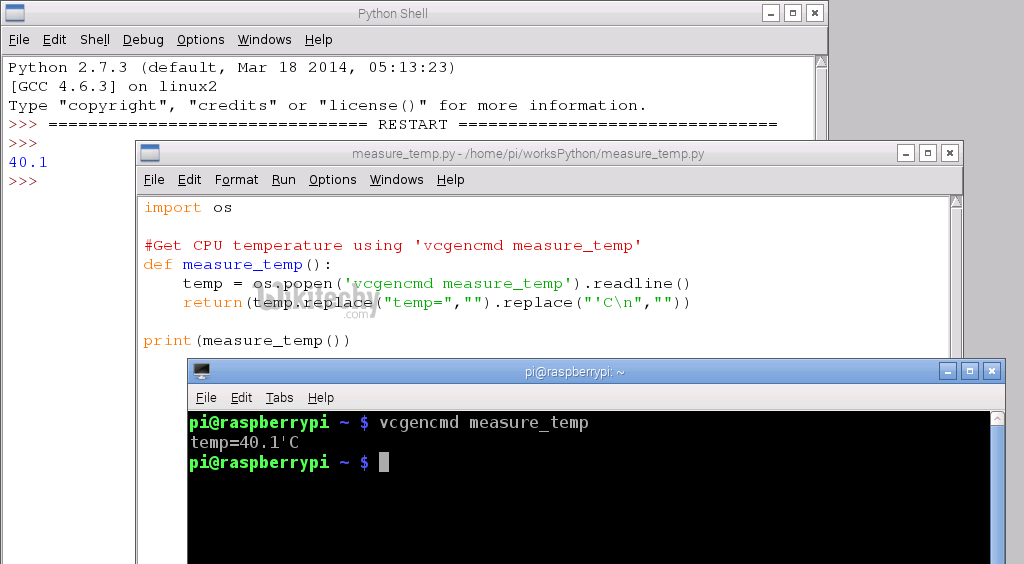Viewport: 1024px width, 564px height.
Task: Open Edit menu in terminal window
Action: click(241, 398)
